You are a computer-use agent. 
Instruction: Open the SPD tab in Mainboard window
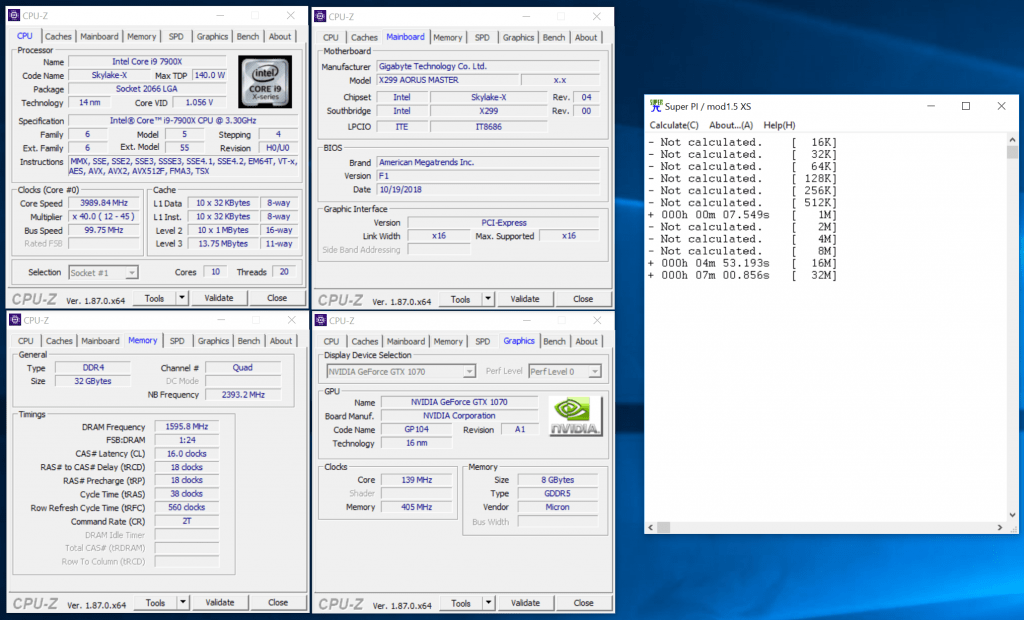(x=482, y=38)
